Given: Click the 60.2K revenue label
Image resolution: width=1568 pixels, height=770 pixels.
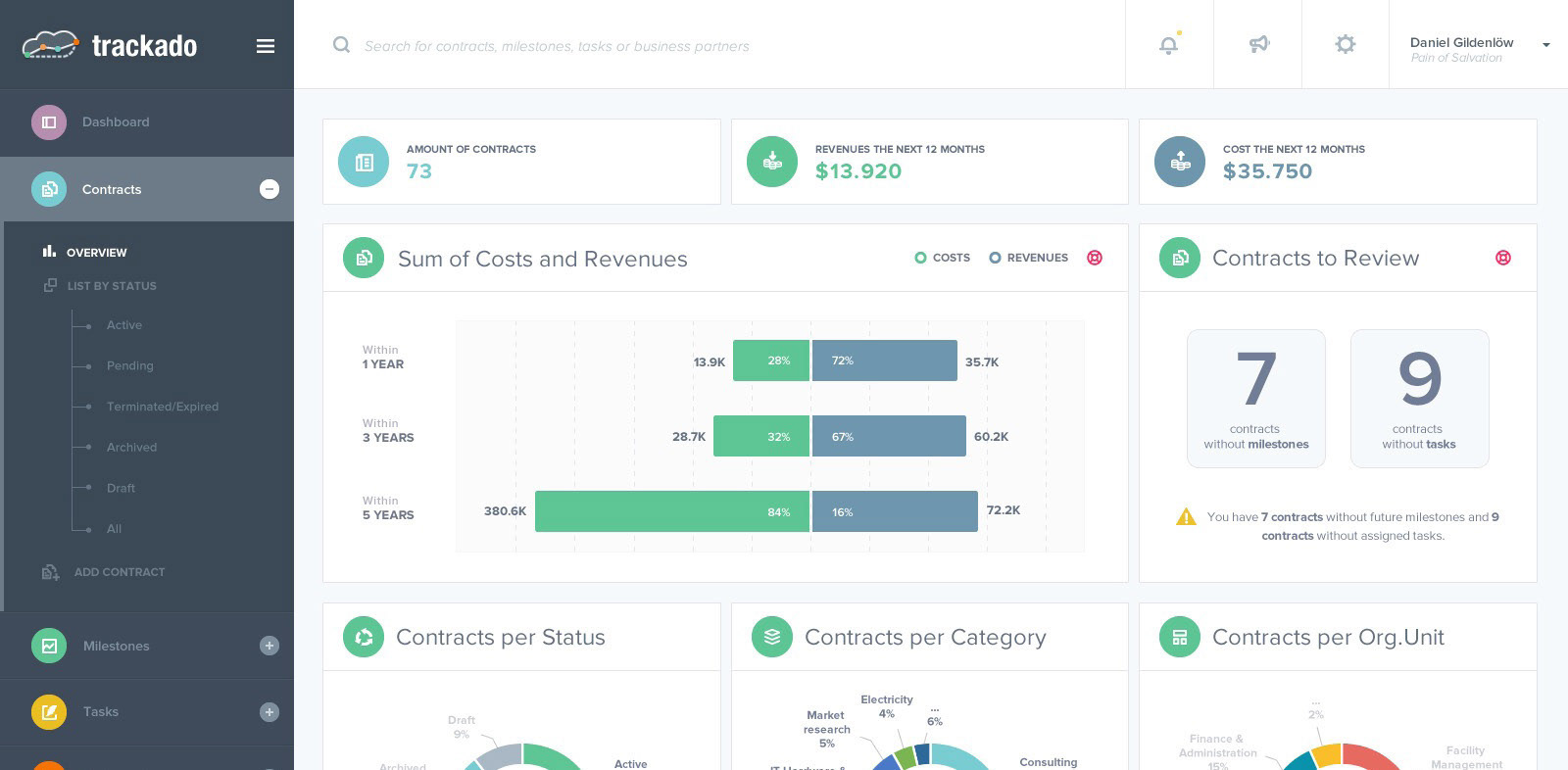Looking at the screenshot, I should click(x=992, y=437).
